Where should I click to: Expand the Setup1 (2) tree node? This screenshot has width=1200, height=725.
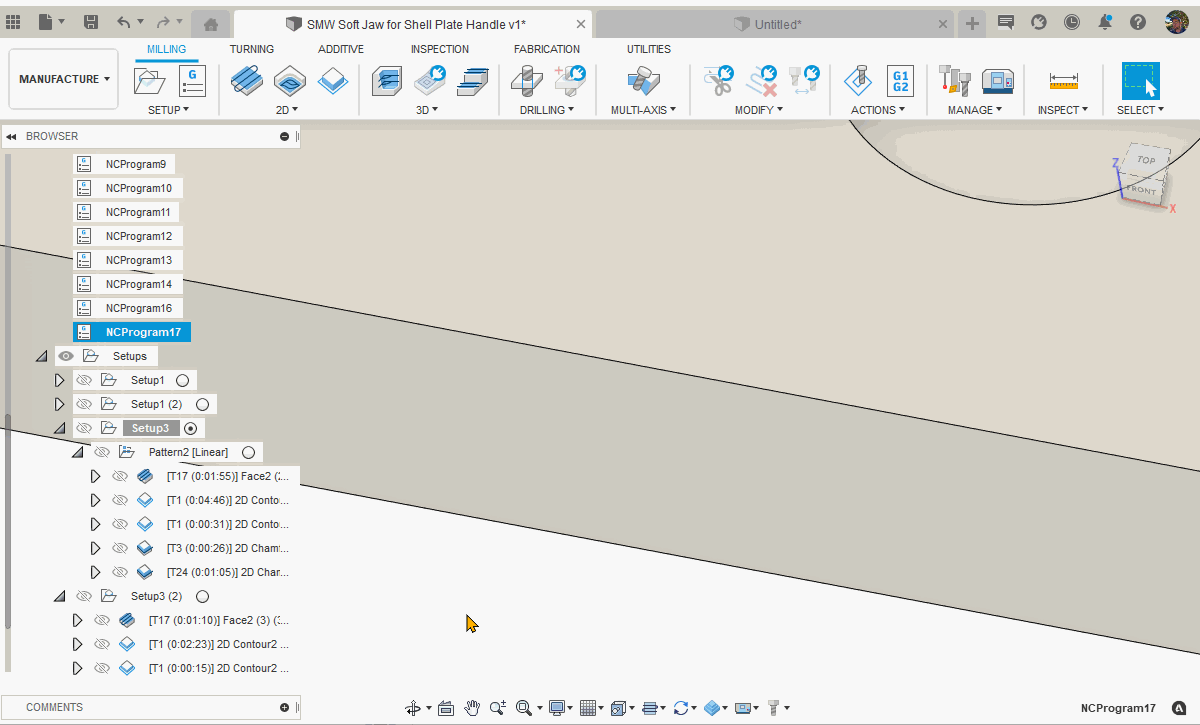click(59, 403)
